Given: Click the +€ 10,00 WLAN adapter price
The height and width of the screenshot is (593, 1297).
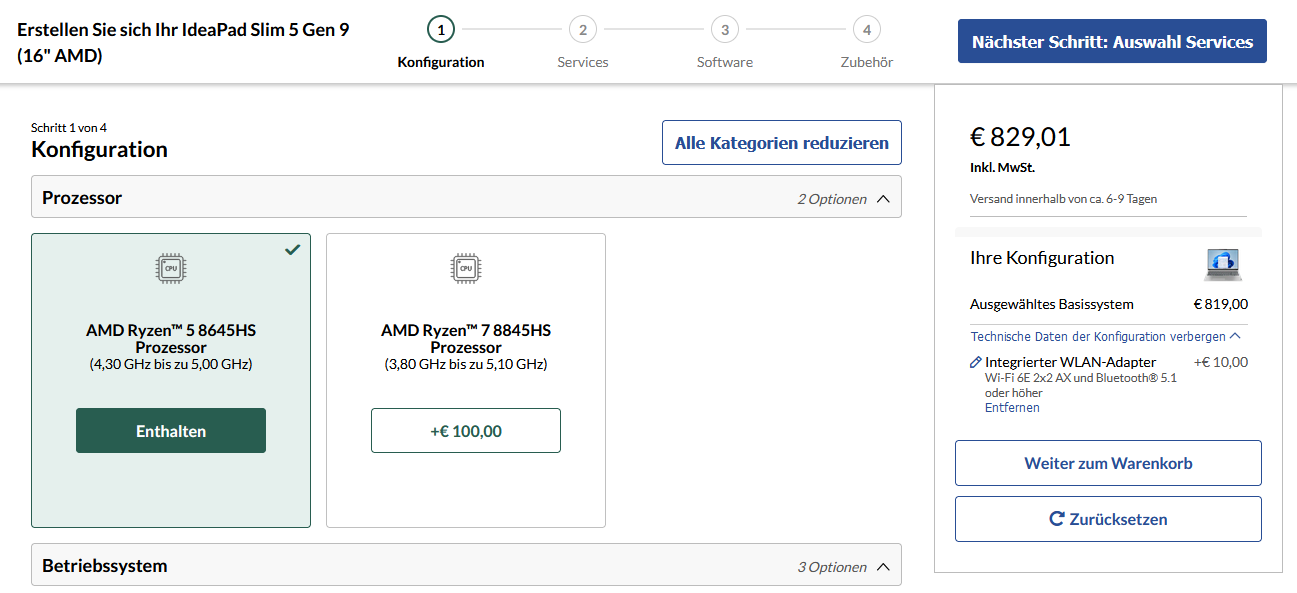Looking at the screenshot, I should (1221, 362).
